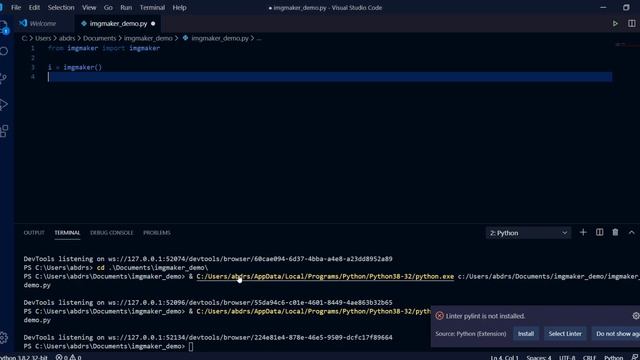Open Source Control view in activity bar
This screenshot has height=360, width=640.
click(4, 78)
